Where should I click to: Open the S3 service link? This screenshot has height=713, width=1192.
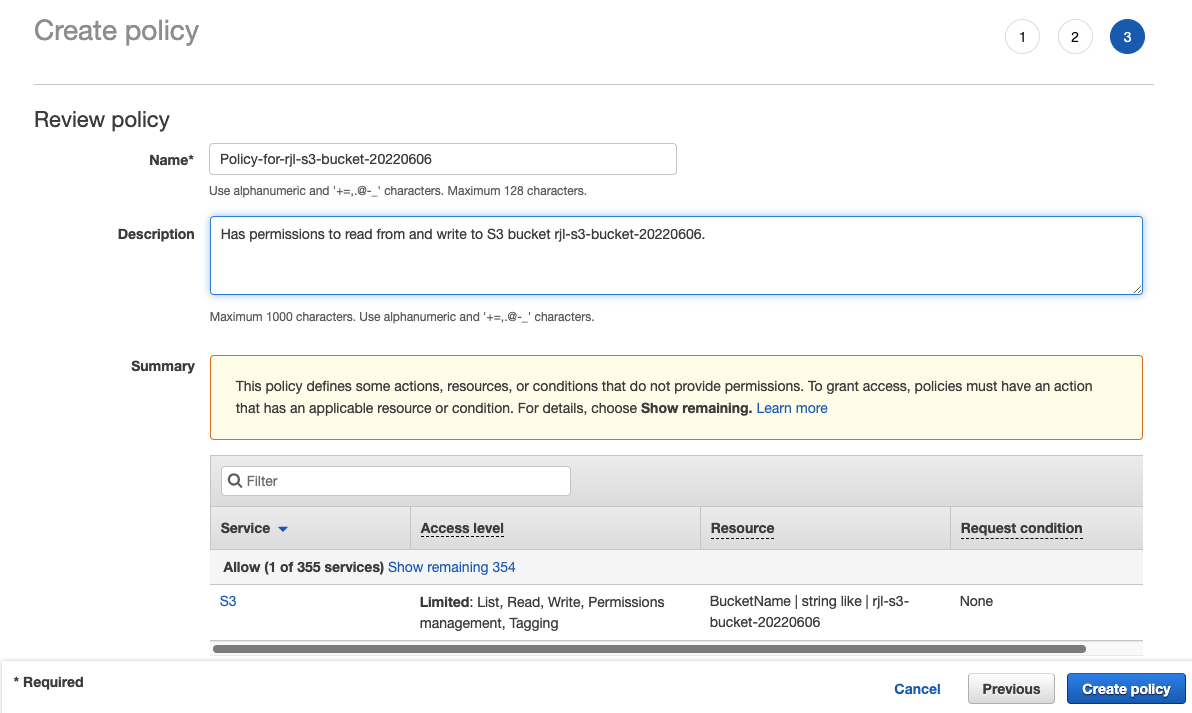(228, 602)
